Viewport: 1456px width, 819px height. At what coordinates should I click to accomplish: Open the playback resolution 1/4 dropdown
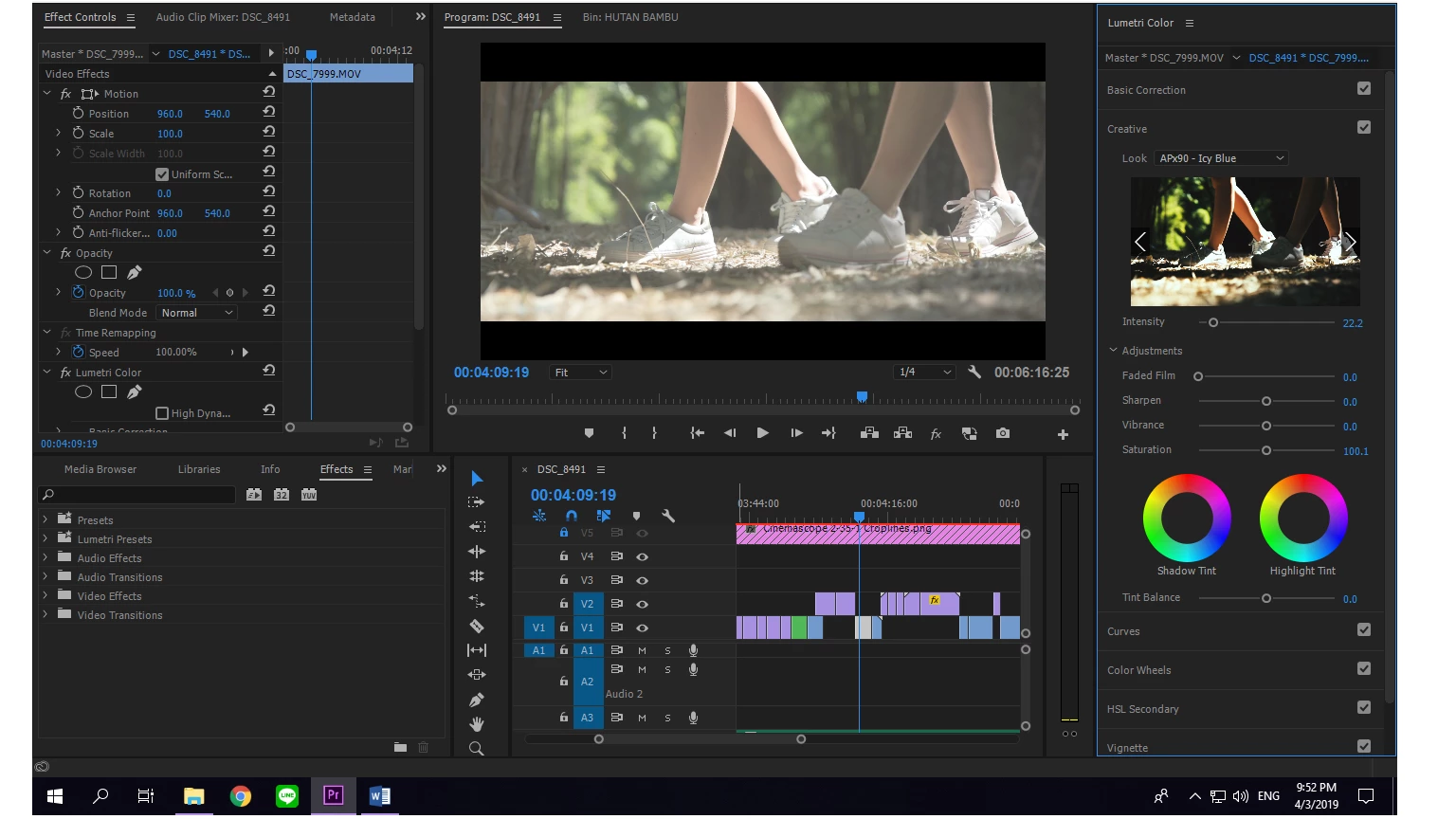click(924, 373)
